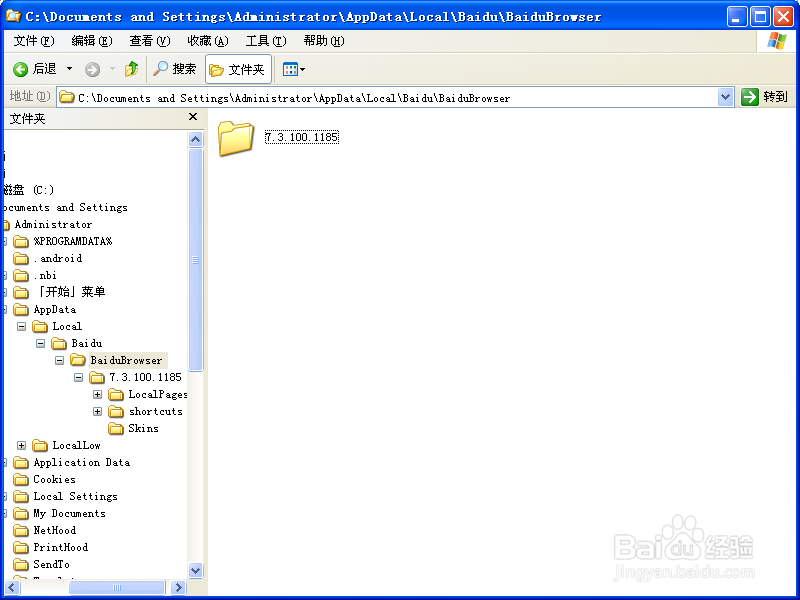Open the Help (帮助) menu

324,41
